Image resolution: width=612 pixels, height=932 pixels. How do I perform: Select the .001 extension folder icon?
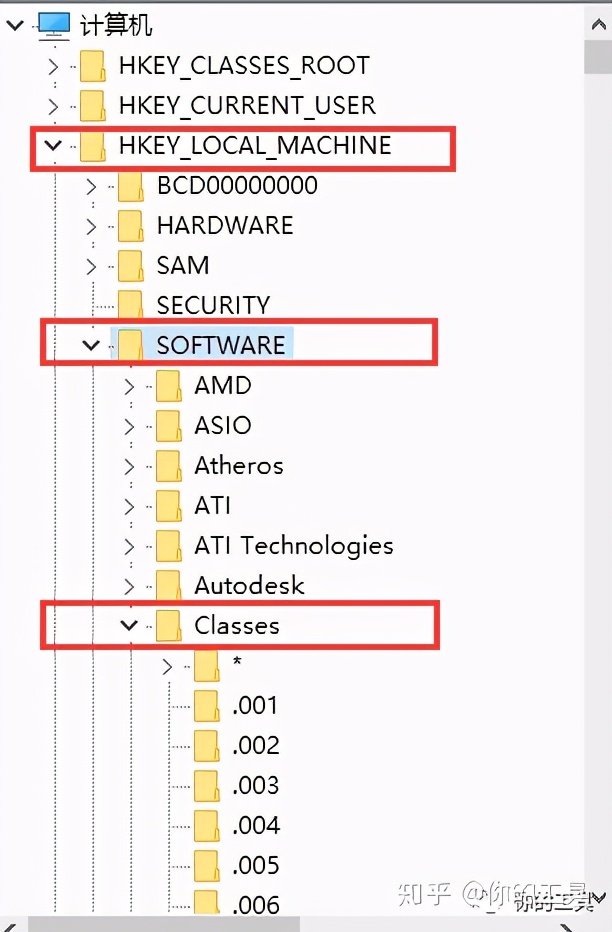(207, 706)
